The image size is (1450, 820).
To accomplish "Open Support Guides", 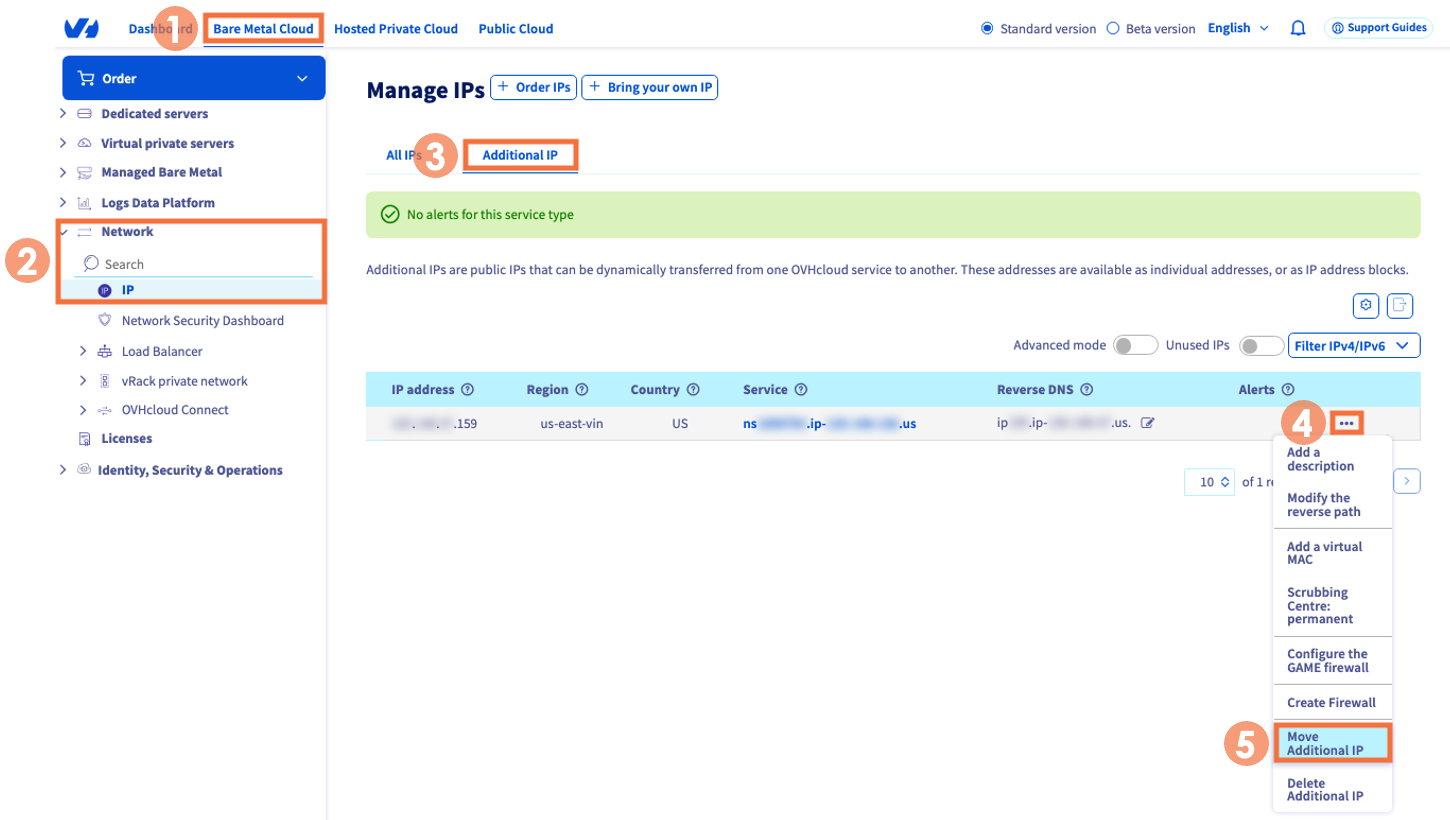I will (x=1379, y=28).
